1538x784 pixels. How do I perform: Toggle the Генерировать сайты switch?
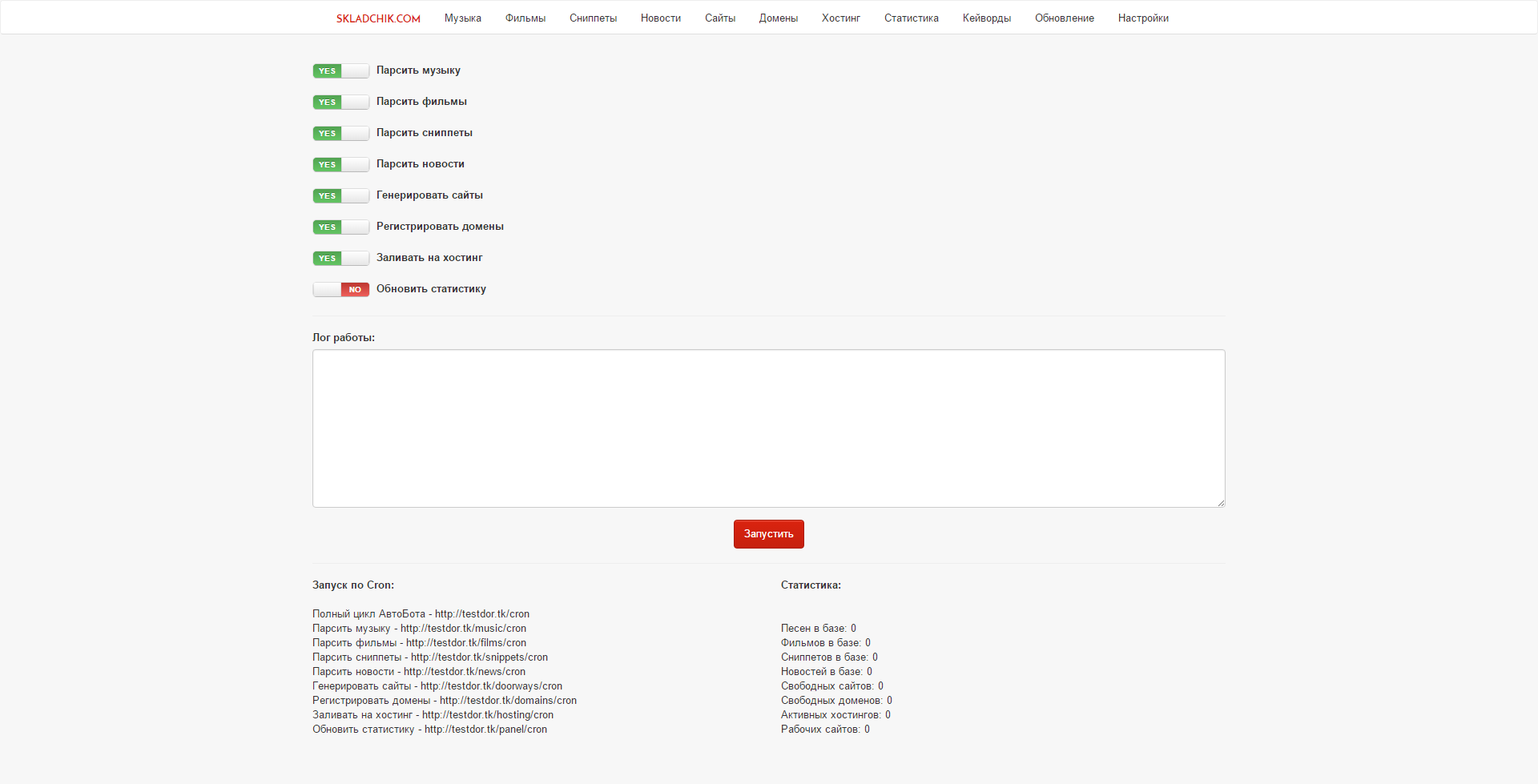pos(340,195)
